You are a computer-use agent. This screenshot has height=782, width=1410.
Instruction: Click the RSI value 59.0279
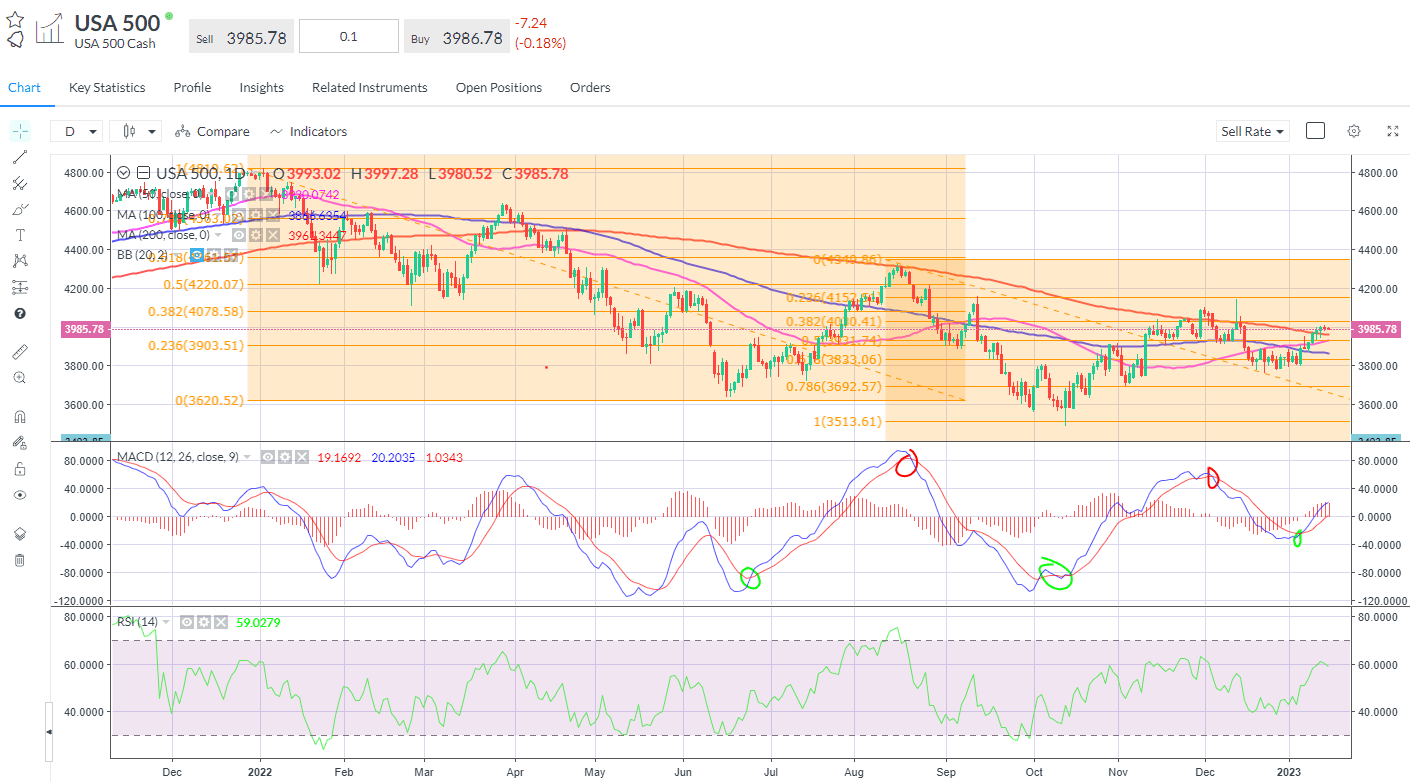258,622
